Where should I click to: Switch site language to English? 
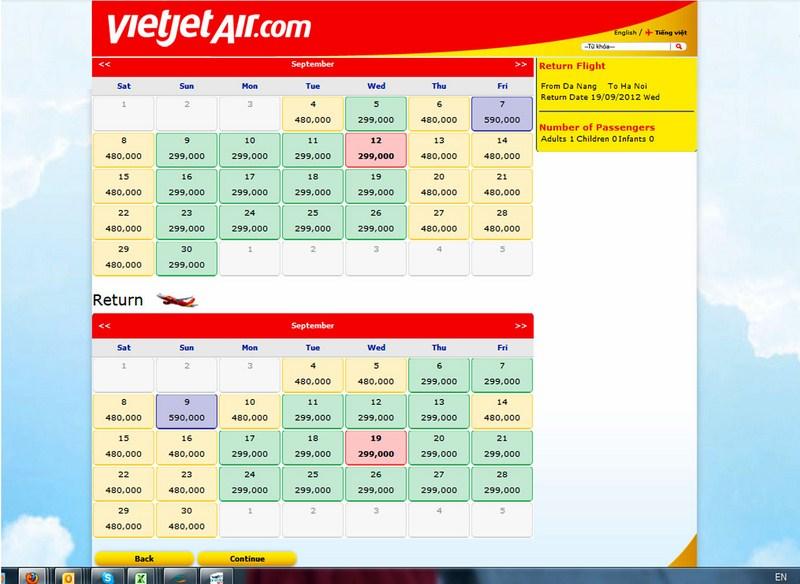(625, 33)
